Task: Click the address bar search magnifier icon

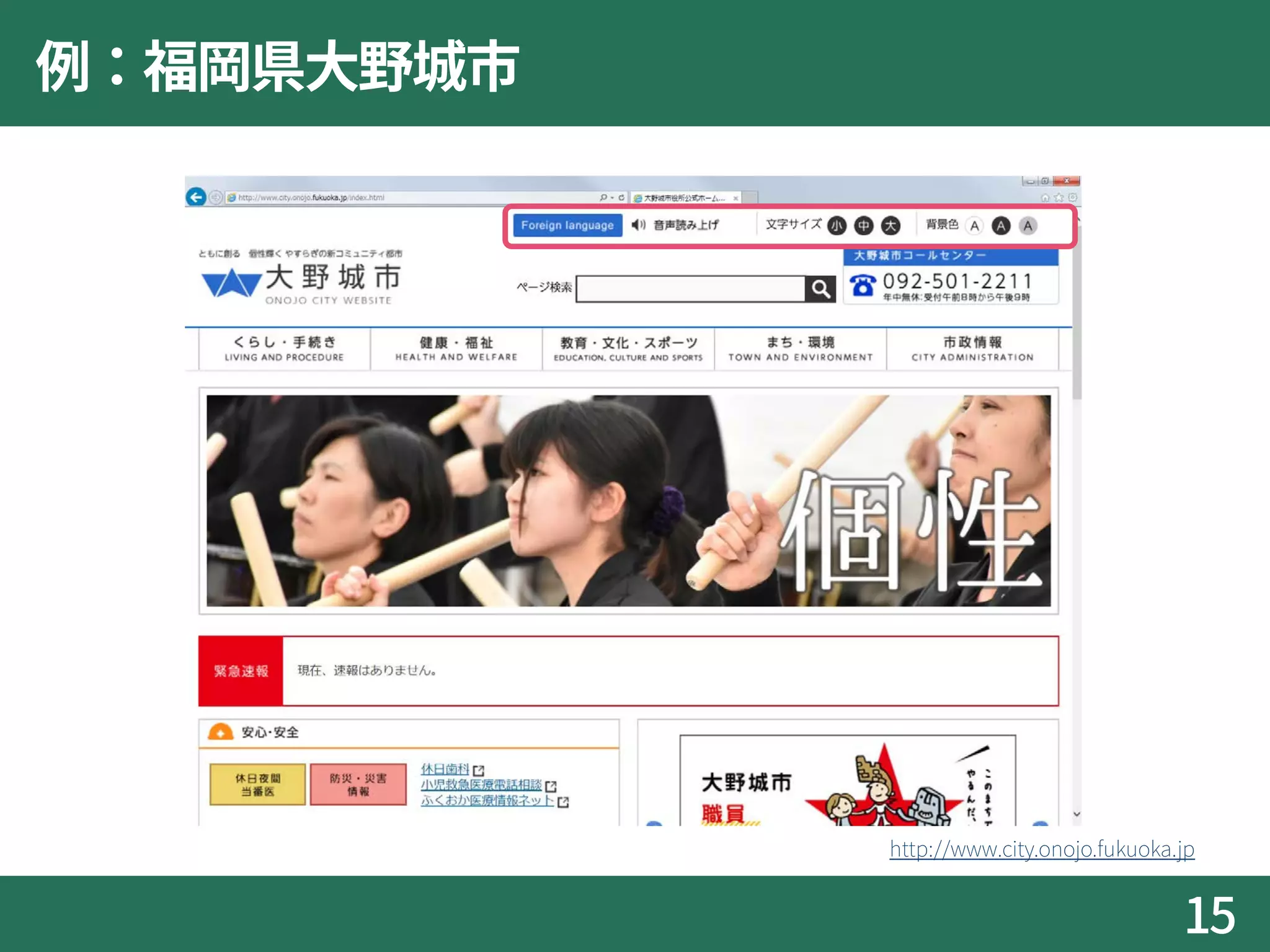Action: [603, 198]
